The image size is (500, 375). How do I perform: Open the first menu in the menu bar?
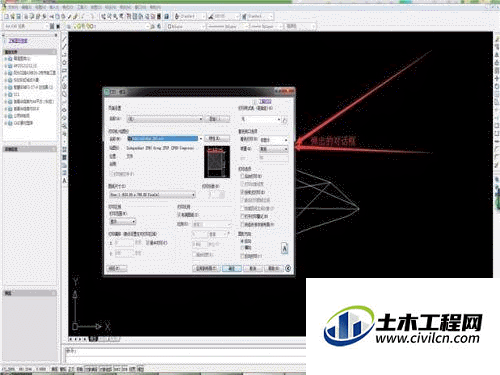13,7
